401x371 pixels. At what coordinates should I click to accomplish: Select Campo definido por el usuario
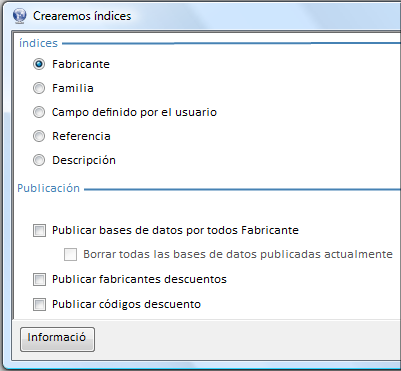click(x=39, y=112)
